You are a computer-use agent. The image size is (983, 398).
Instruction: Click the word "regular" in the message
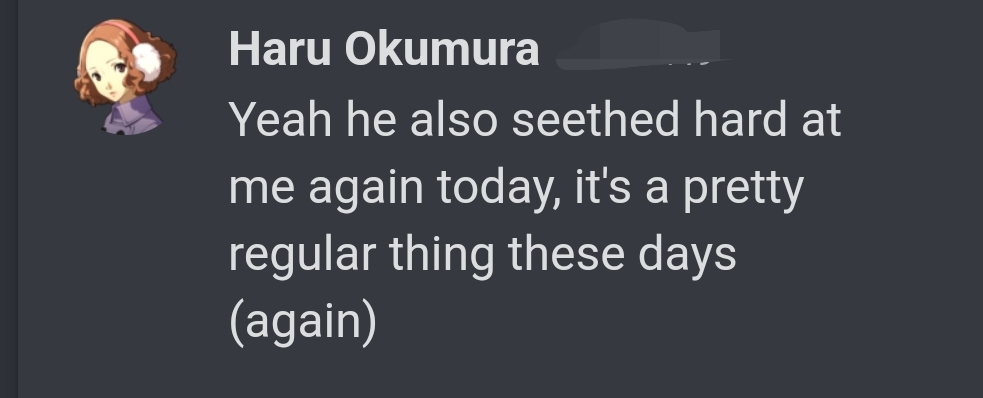[302, 256]
